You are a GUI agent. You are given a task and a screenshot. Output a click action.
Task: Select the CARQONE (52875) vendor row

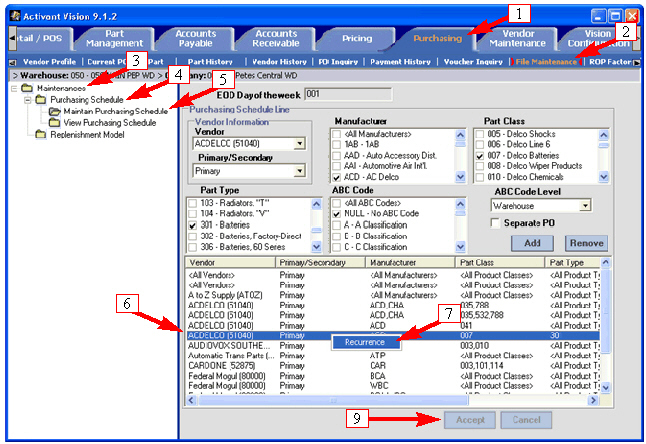pyautogui.click(x=393, y=366)
